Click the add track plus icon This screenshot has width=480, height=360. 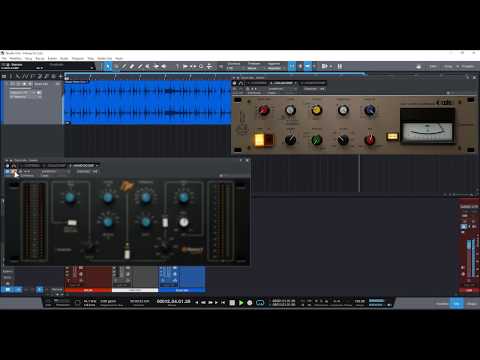click(60, 76)
